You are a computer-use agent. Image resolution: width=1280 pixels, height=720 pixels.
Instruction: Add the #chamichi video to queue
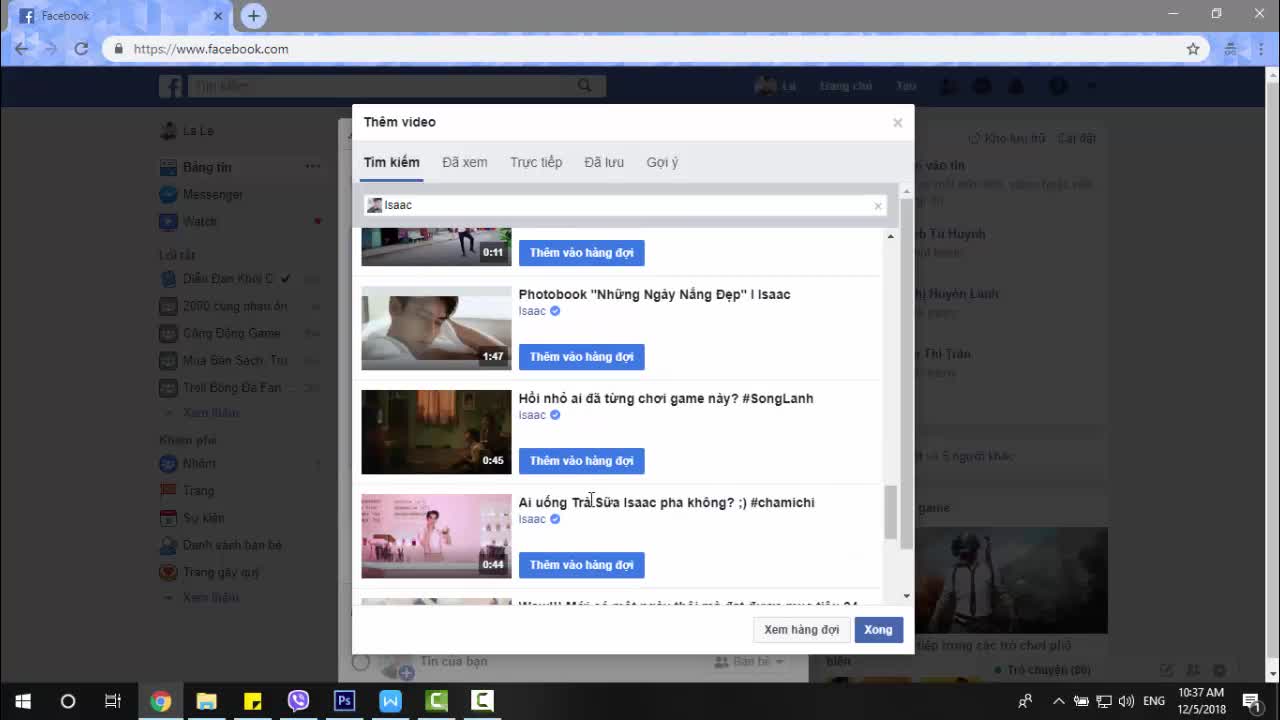click(581, 565)
